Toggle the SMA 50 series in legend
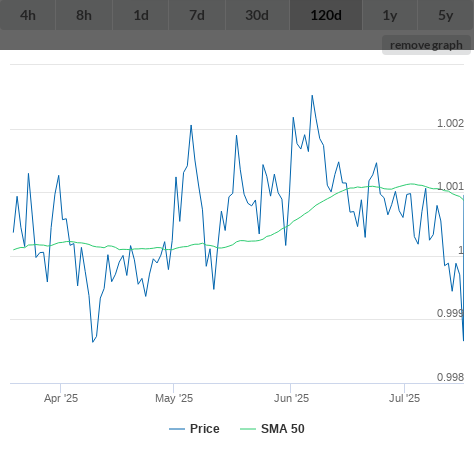This screenshot has height=455, width=474. click(272, 429)
